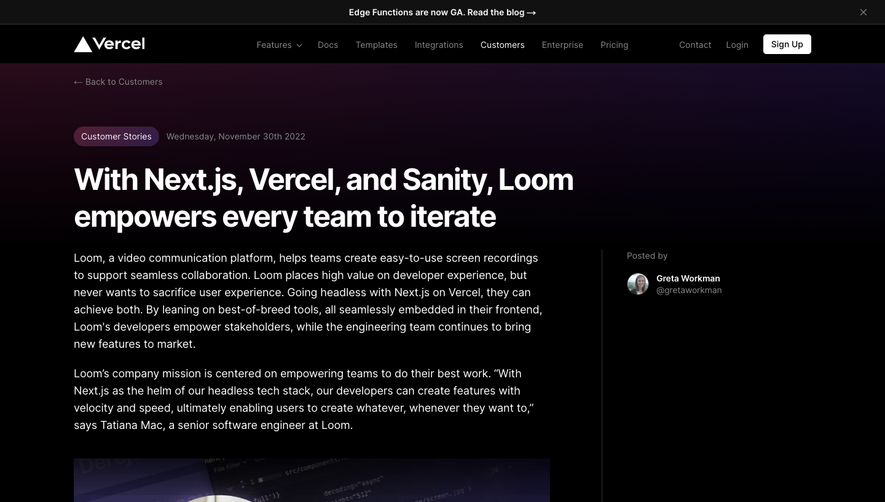Open the @gretaworkman handle

689,290
